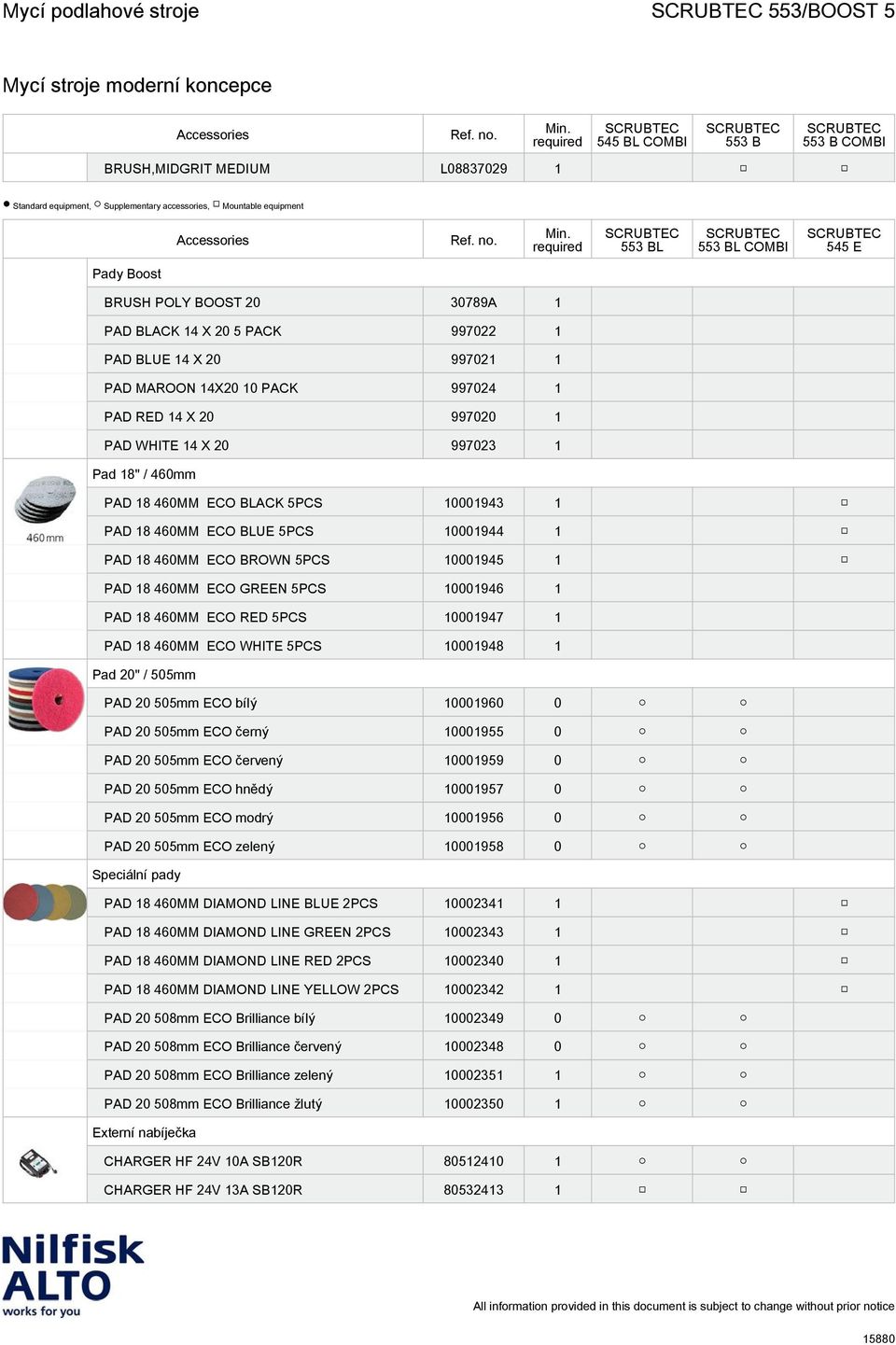Click the special diamond pads image

click(x=45, y=902)
